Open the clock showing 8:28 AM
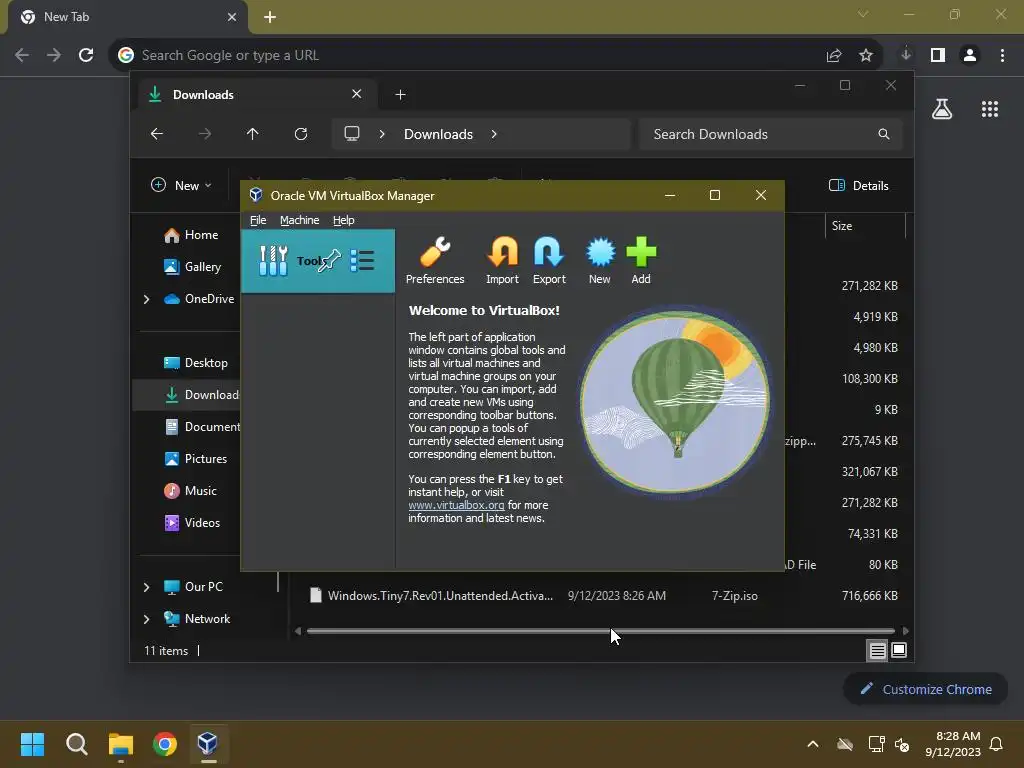 coord(953,744)
